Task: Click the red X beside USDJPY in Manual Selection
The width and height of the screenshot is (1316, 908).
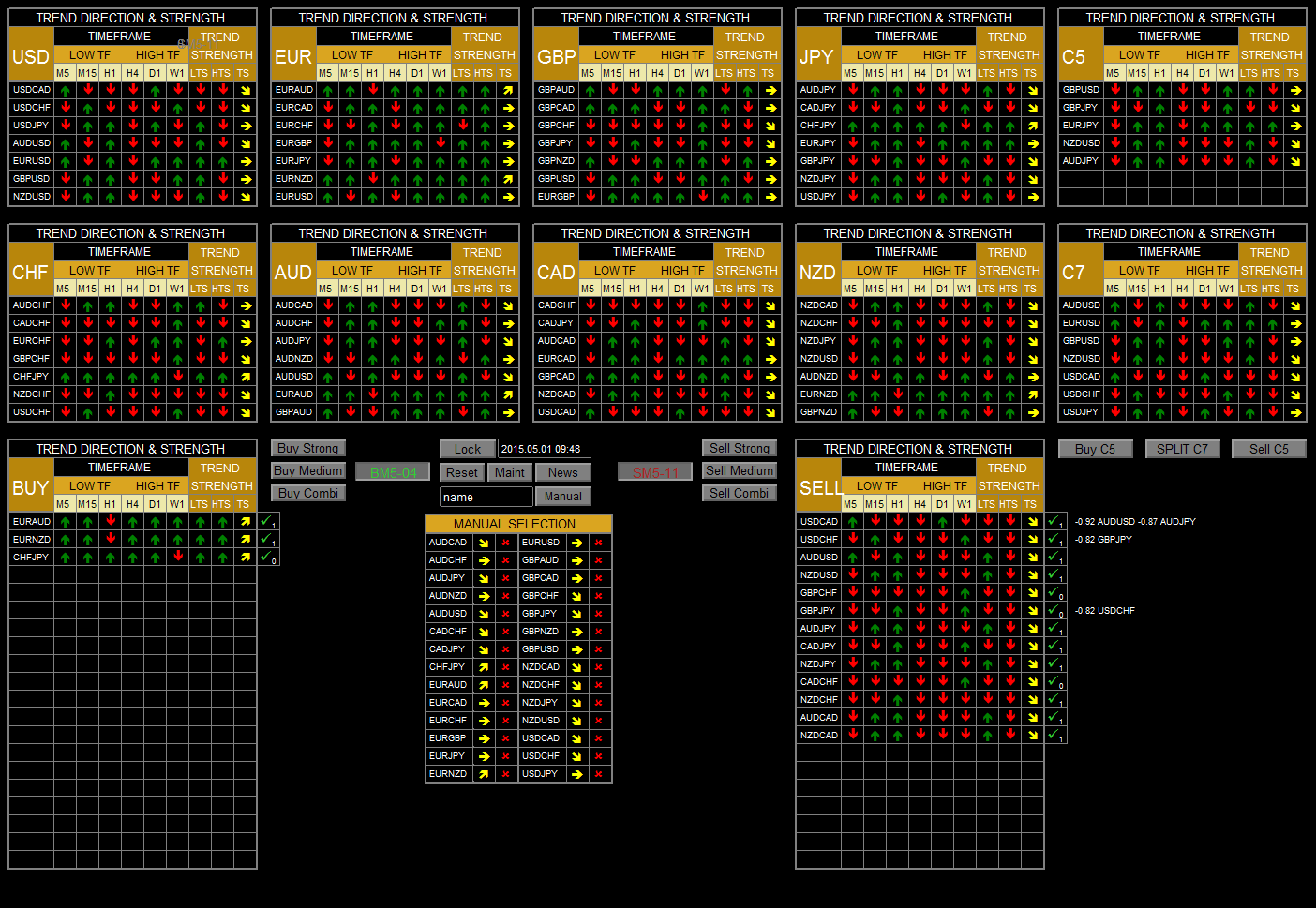Action: click(x=599, y=774)
